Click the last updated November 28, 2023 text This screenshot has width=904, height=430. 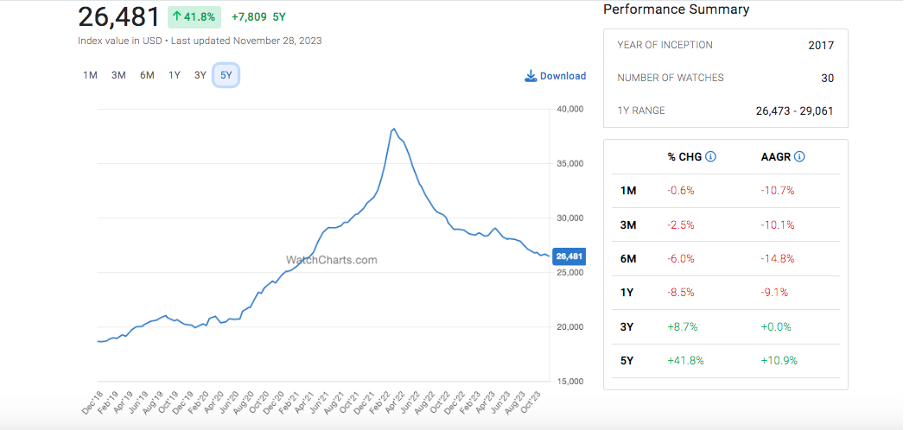click(x=247, y=41)
